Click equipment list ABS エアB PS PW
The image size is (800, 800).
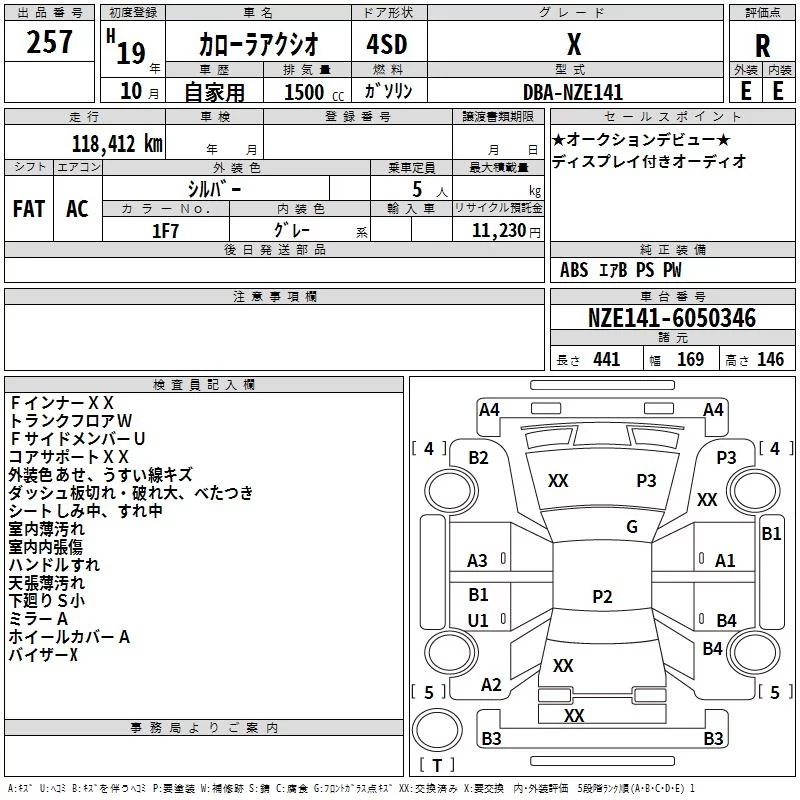pyautogui.click(x=620, y=270)
